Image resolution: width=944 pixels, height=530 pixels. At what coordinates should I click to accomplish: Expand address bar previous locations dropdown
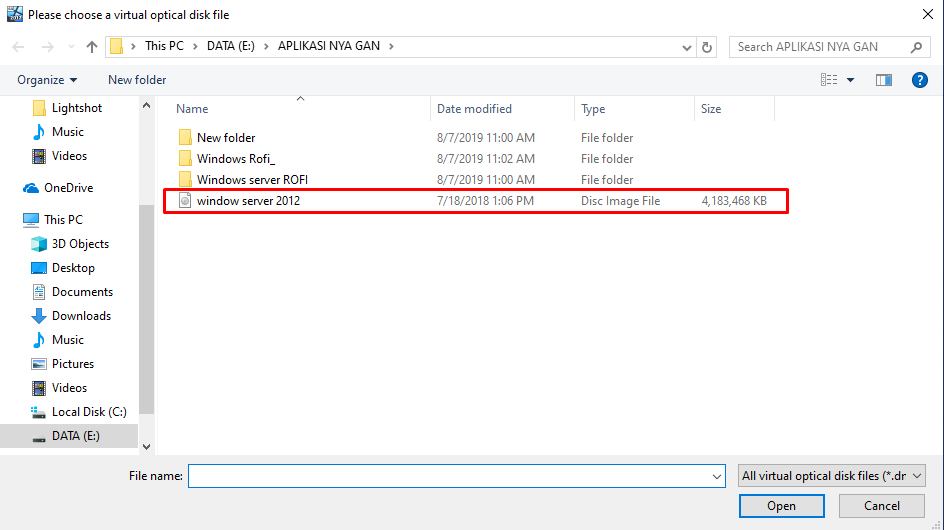686,47
